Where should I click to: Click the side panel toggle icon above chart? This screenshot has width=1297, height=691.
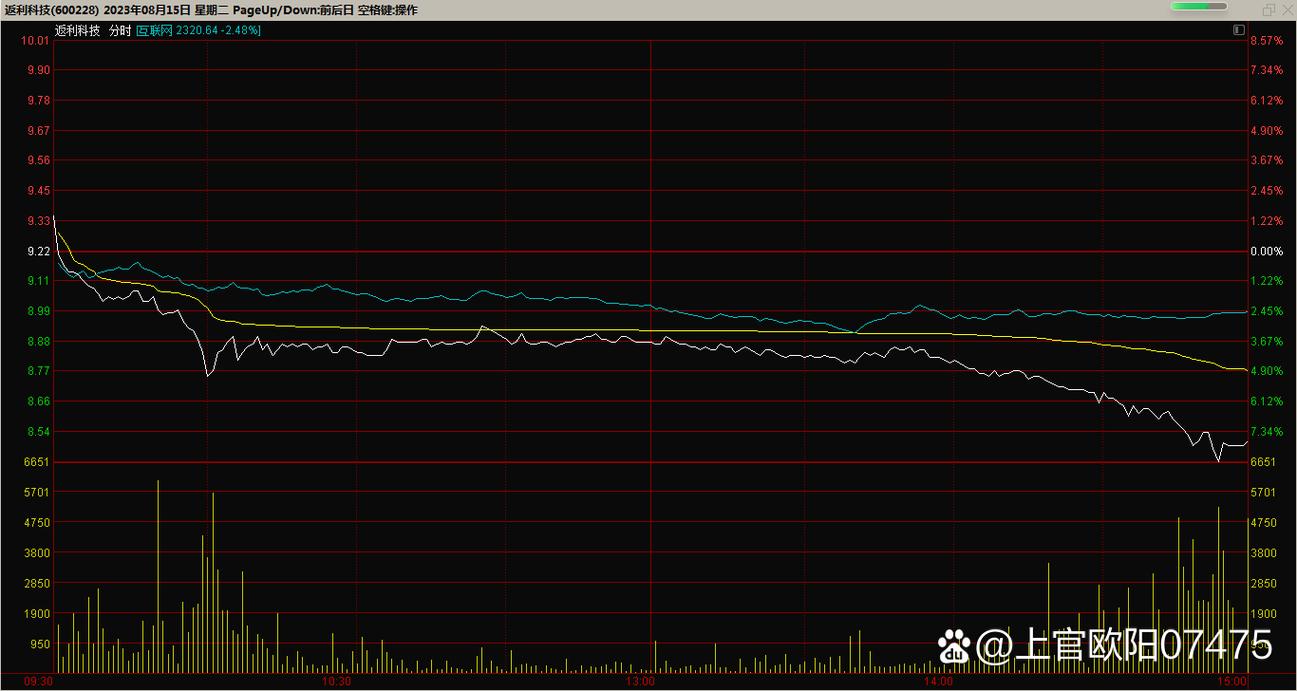pyautogui.click(x=1239, y=31)
